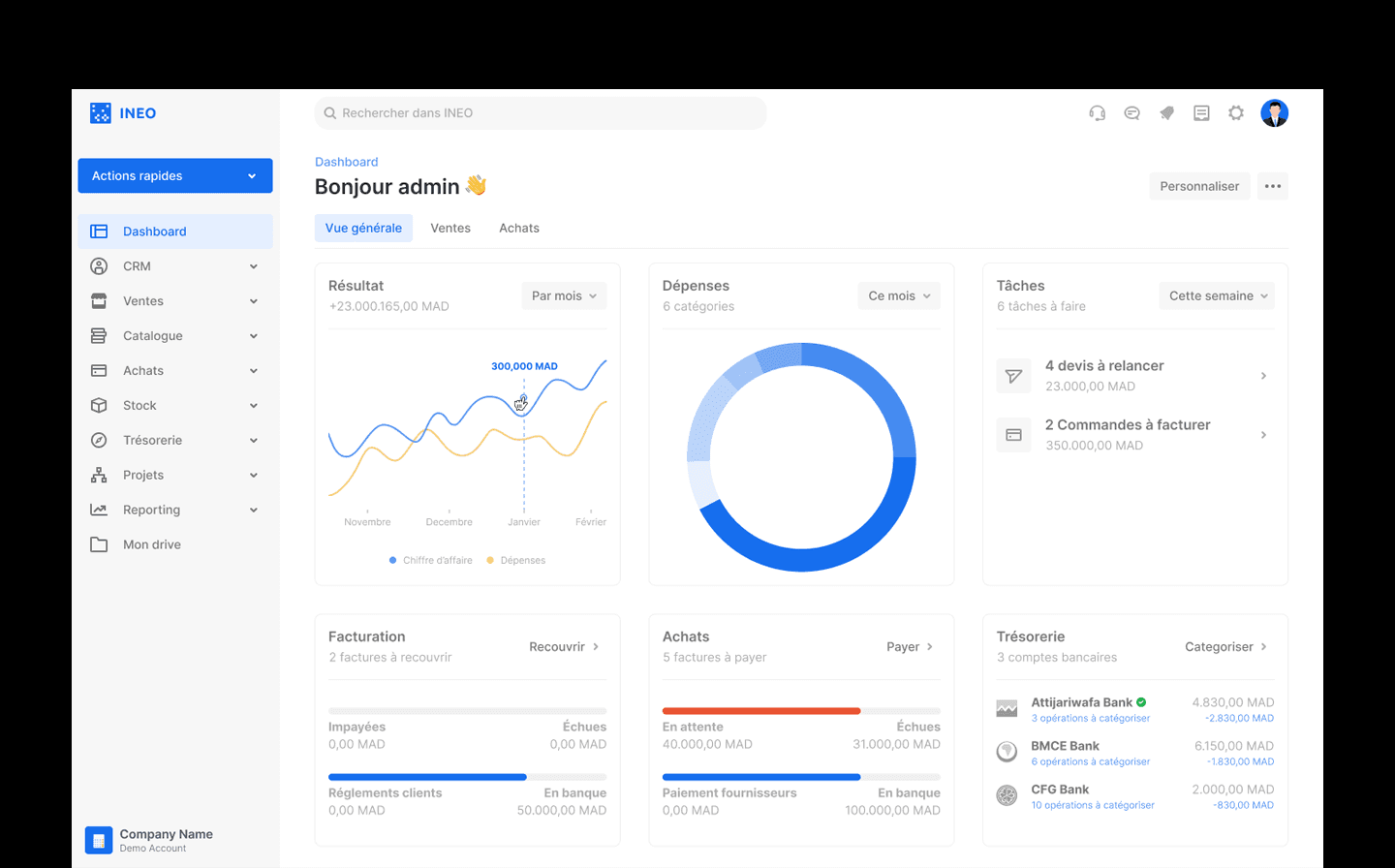Viewport: 1395px width, 868px height.
Task: Open Mon drive folder in sidebar
Action: (x=151, y=544)
